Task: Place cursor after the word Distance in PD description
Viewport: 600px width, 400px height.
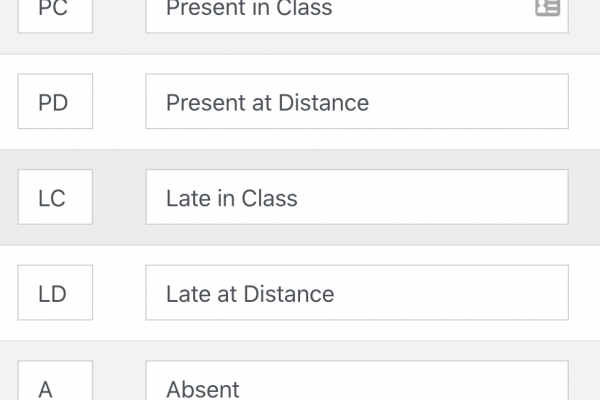Action: pos(370,103)
